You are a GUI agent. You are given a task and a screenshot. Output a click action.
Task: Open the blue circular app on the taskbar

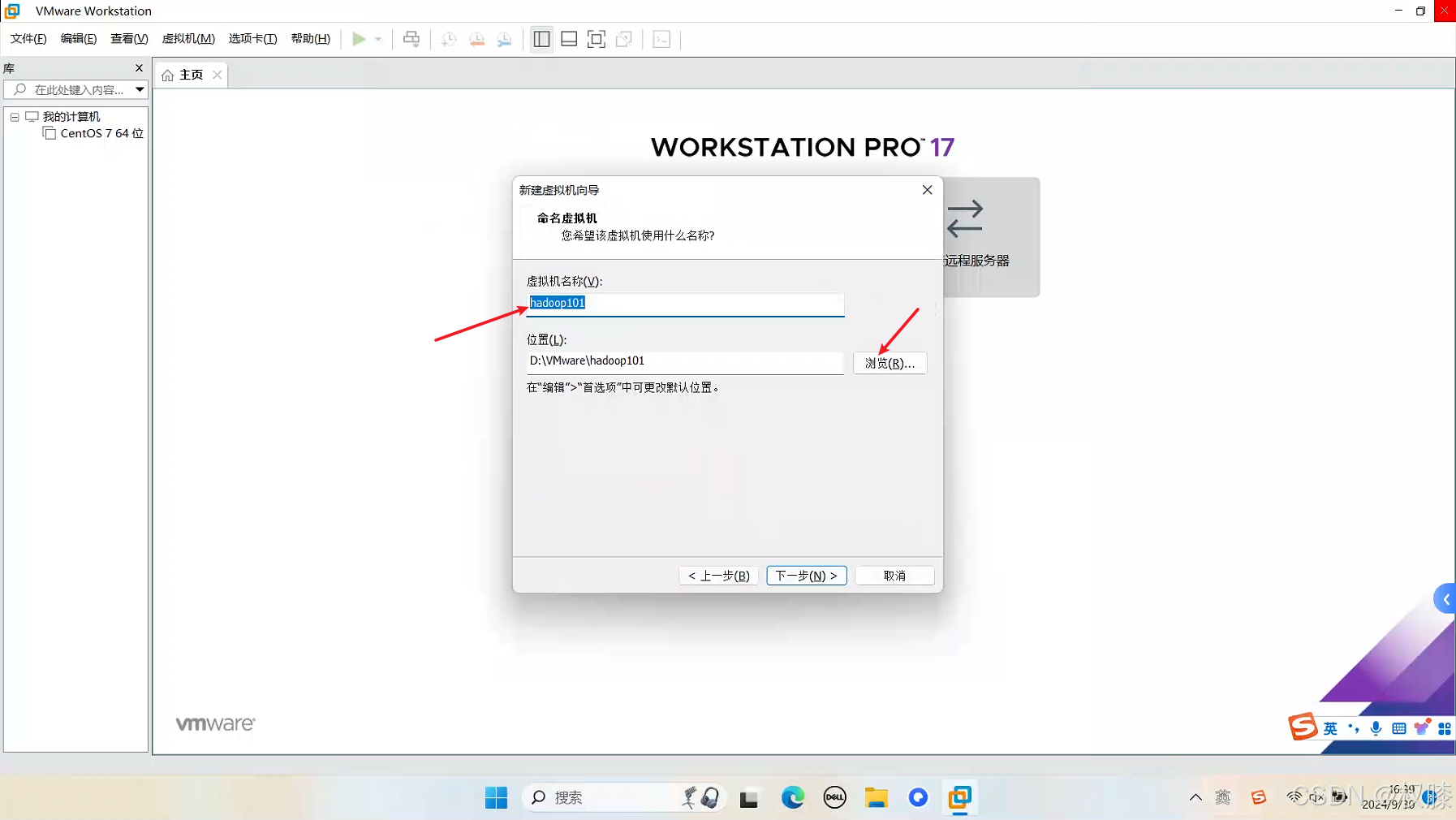(x=918, y=798)
